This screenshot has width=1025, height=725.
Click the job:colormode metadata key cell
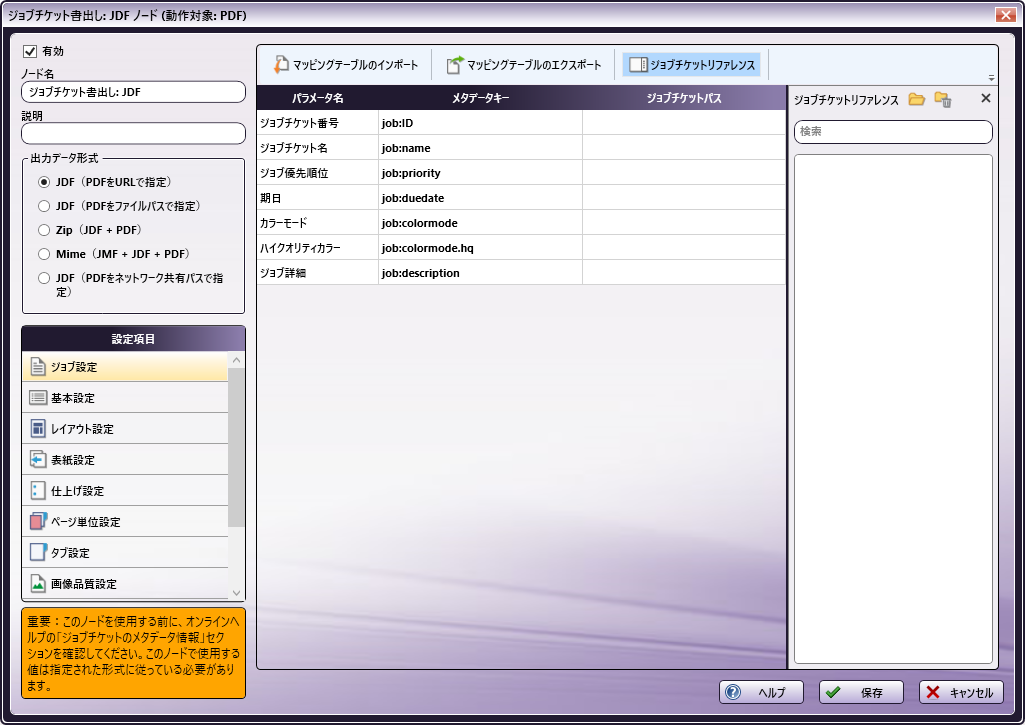point(480,222)
